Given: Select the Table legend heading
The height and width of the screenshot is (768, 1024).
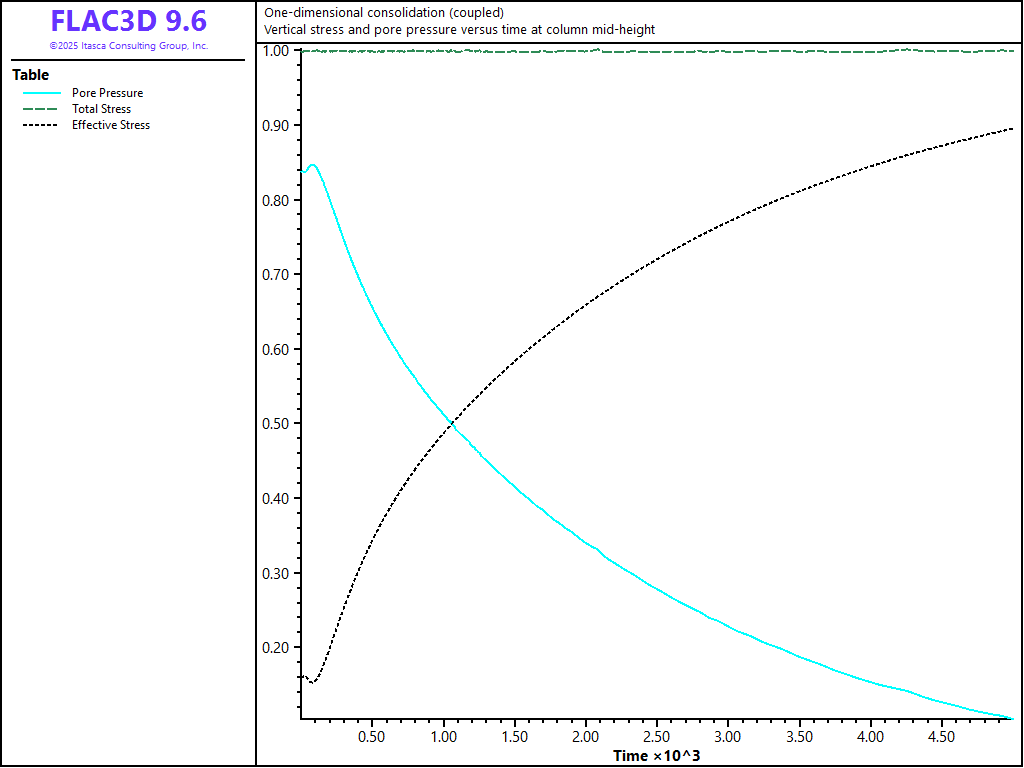Looking at the screenshot, I should click(x=30, y=75).
